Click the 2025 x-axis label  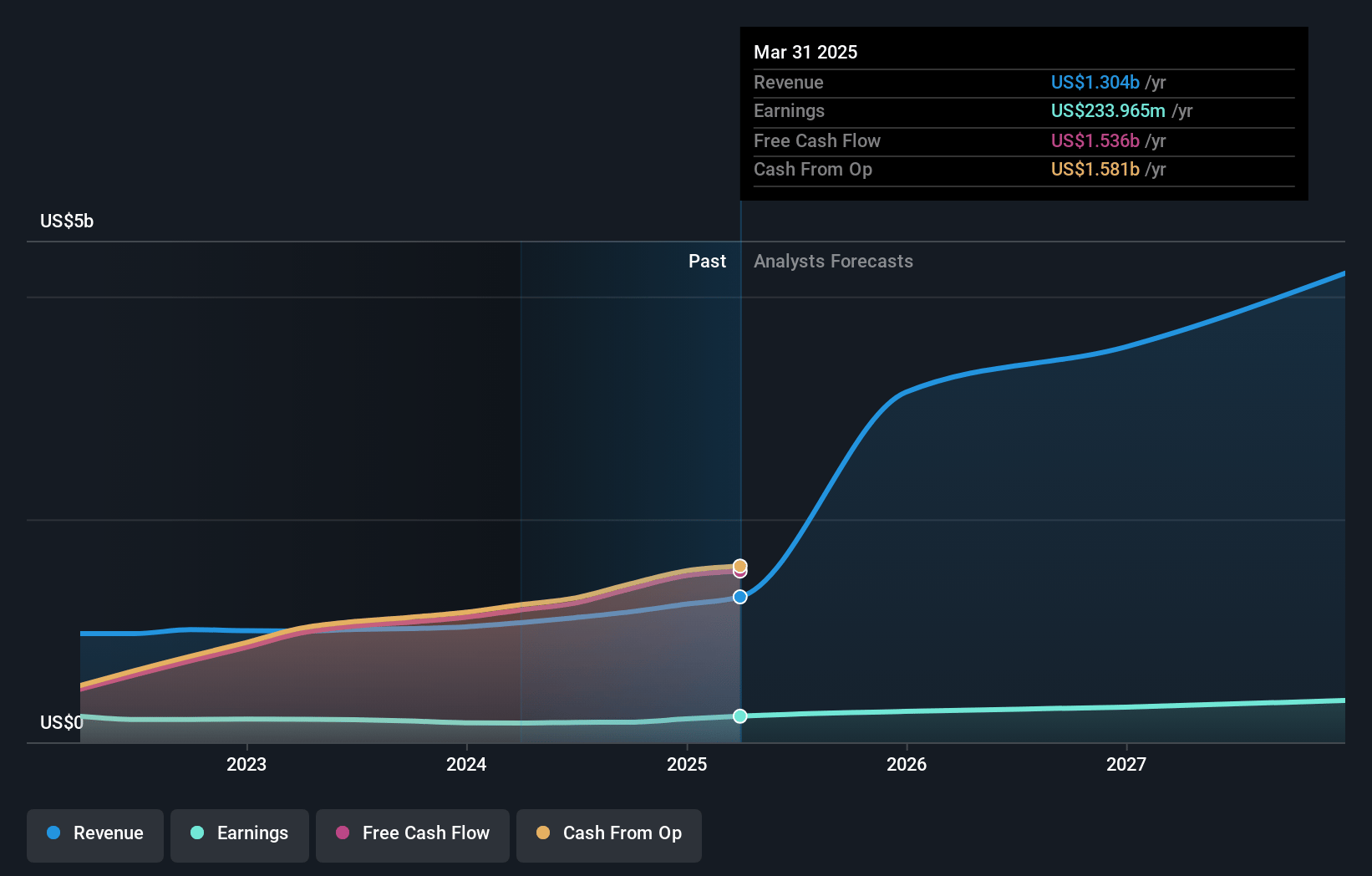coord(687,764)
